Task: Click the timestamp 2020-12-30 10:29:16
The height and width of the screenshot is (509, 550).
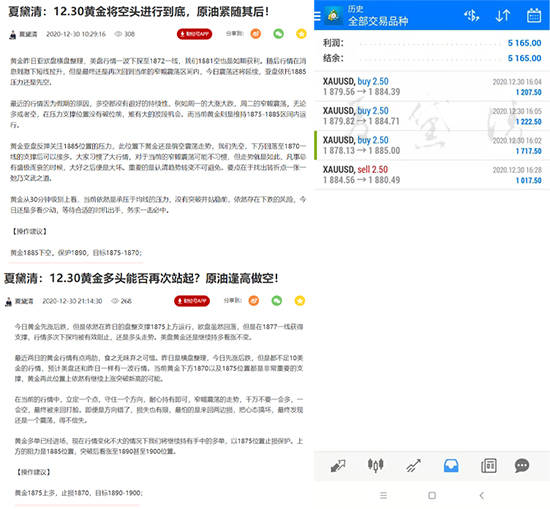Action: click(76, 34)
